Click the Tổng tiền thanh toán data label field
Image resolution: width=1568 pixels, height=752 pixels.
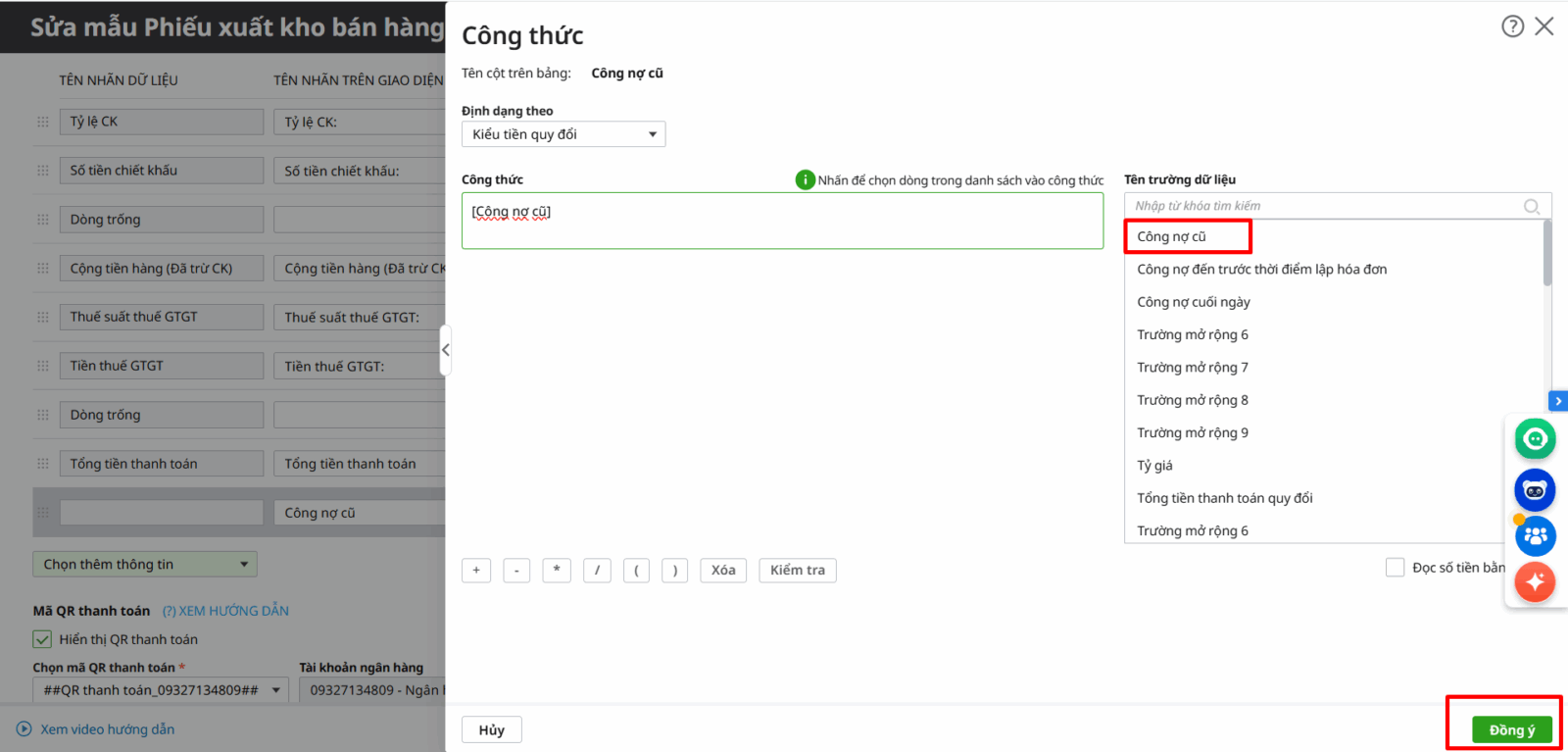[162, 464]
